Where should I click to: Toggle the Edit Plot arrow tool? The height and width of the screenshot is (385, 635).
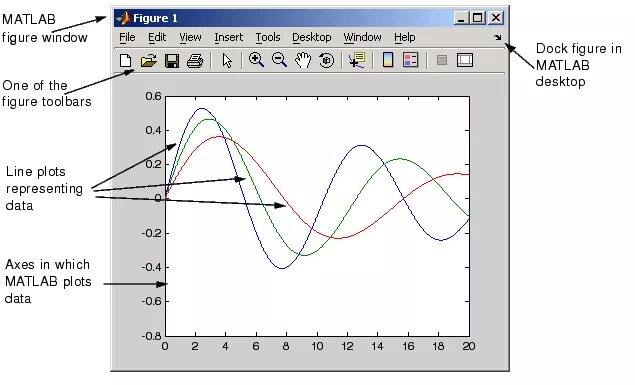[x=227, y=61]
